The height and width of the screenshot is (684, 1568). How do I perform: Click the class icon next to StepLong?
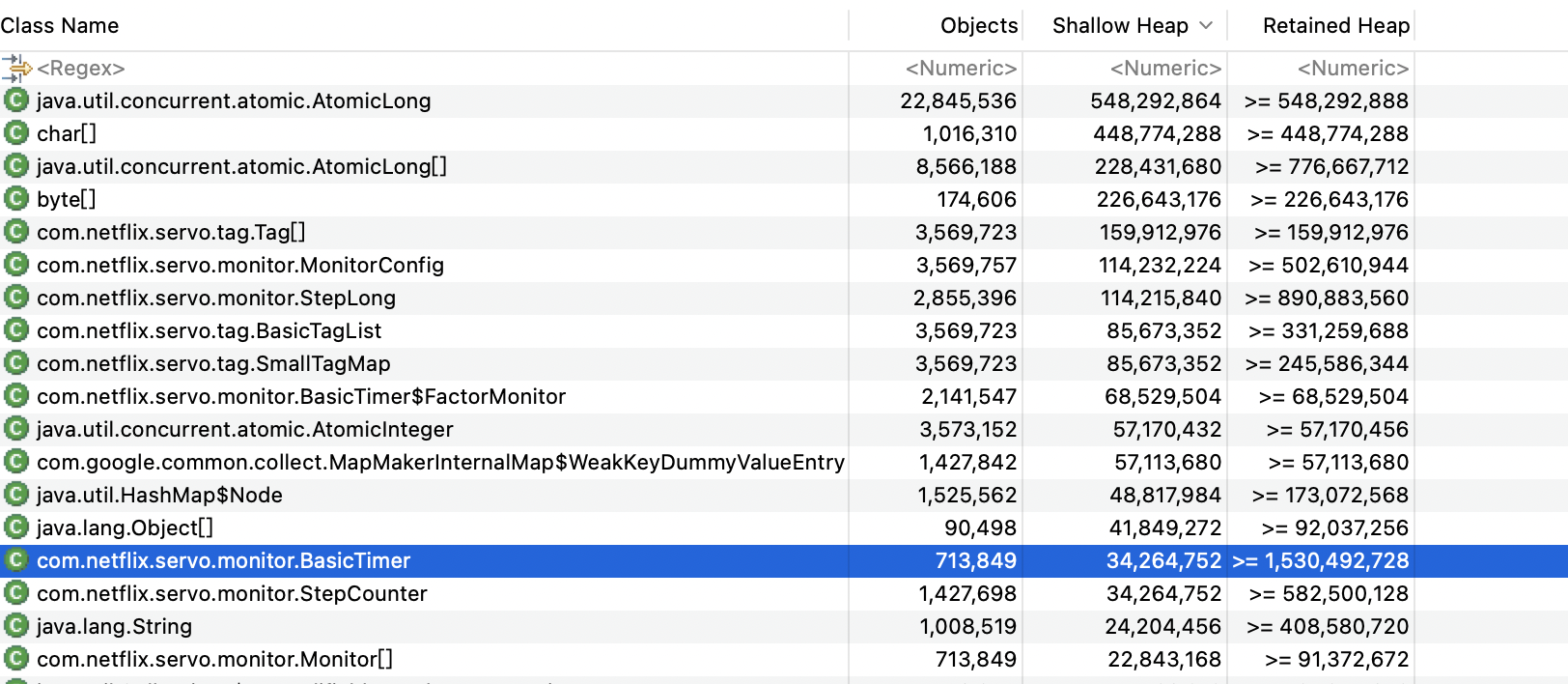(16, 298)
